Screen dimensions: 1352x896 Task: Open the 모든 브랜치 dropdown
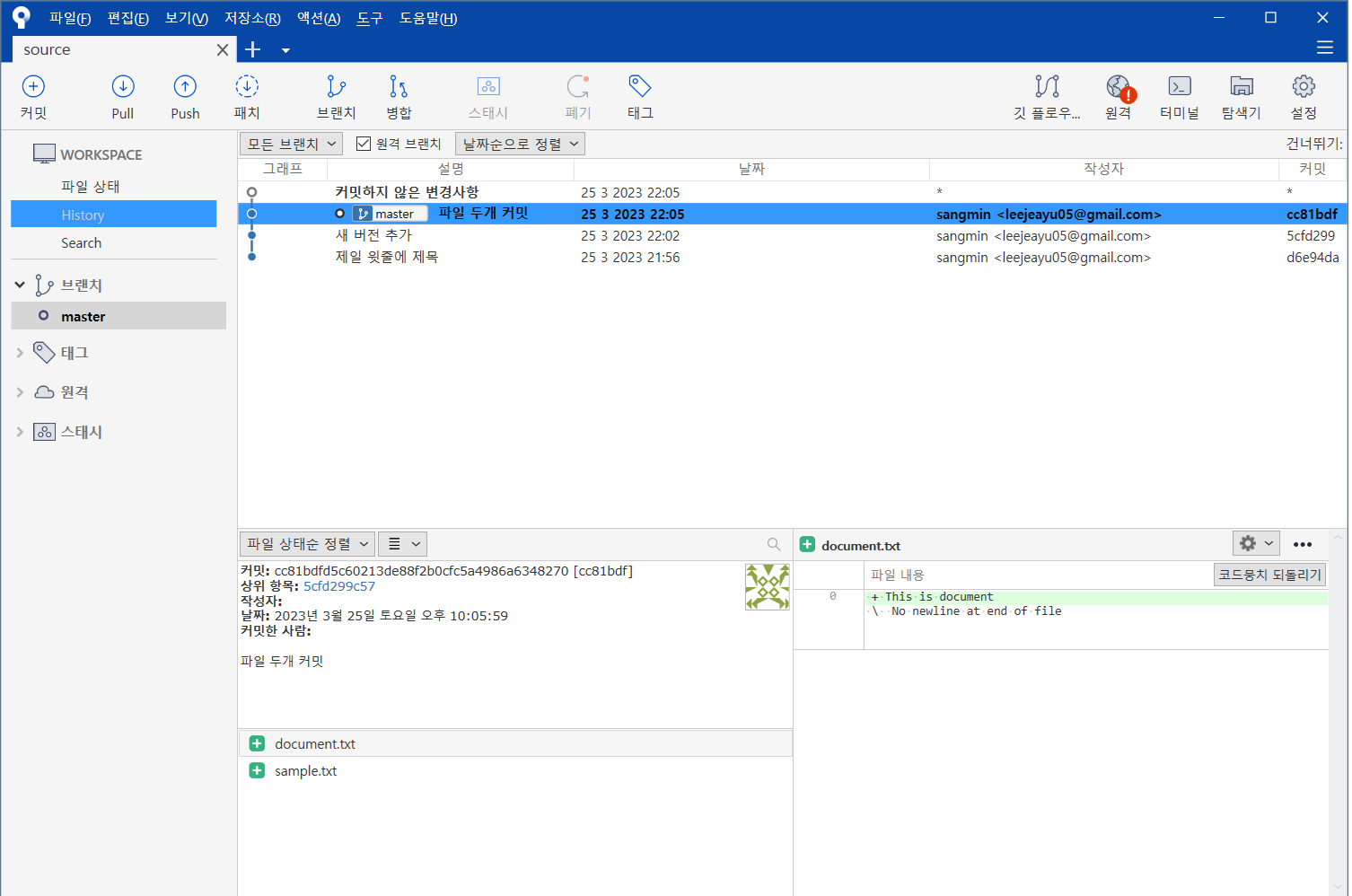click(291, 144)
